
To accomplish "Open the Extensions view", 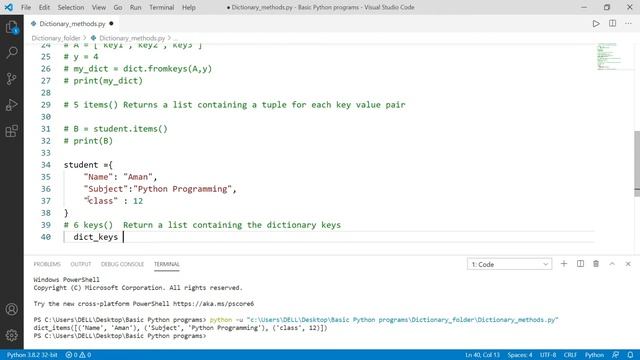I will click(11, 131).
